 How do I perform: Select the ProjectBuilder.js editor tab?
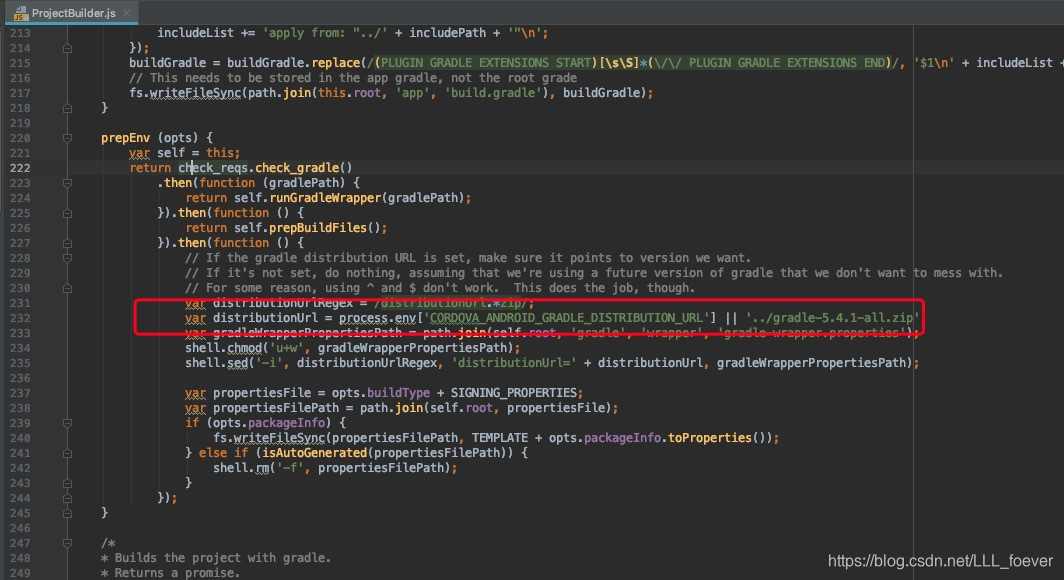[71, 12]
